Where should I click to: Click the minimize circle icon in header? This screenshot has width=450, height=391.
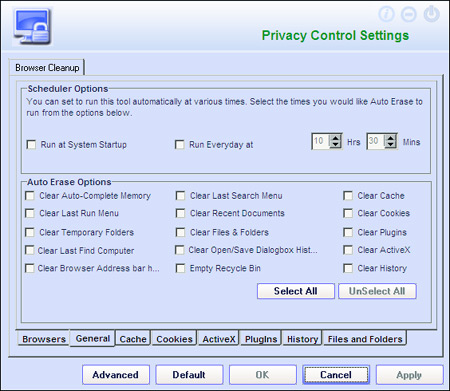coord(409,14)
